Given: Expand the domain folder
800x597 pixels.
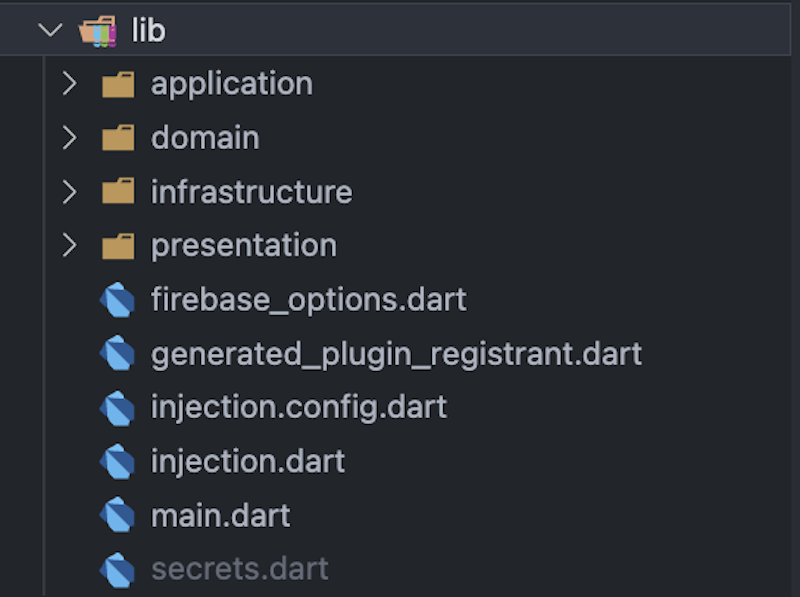Looking at the screenshot, I should click(69, 138).
